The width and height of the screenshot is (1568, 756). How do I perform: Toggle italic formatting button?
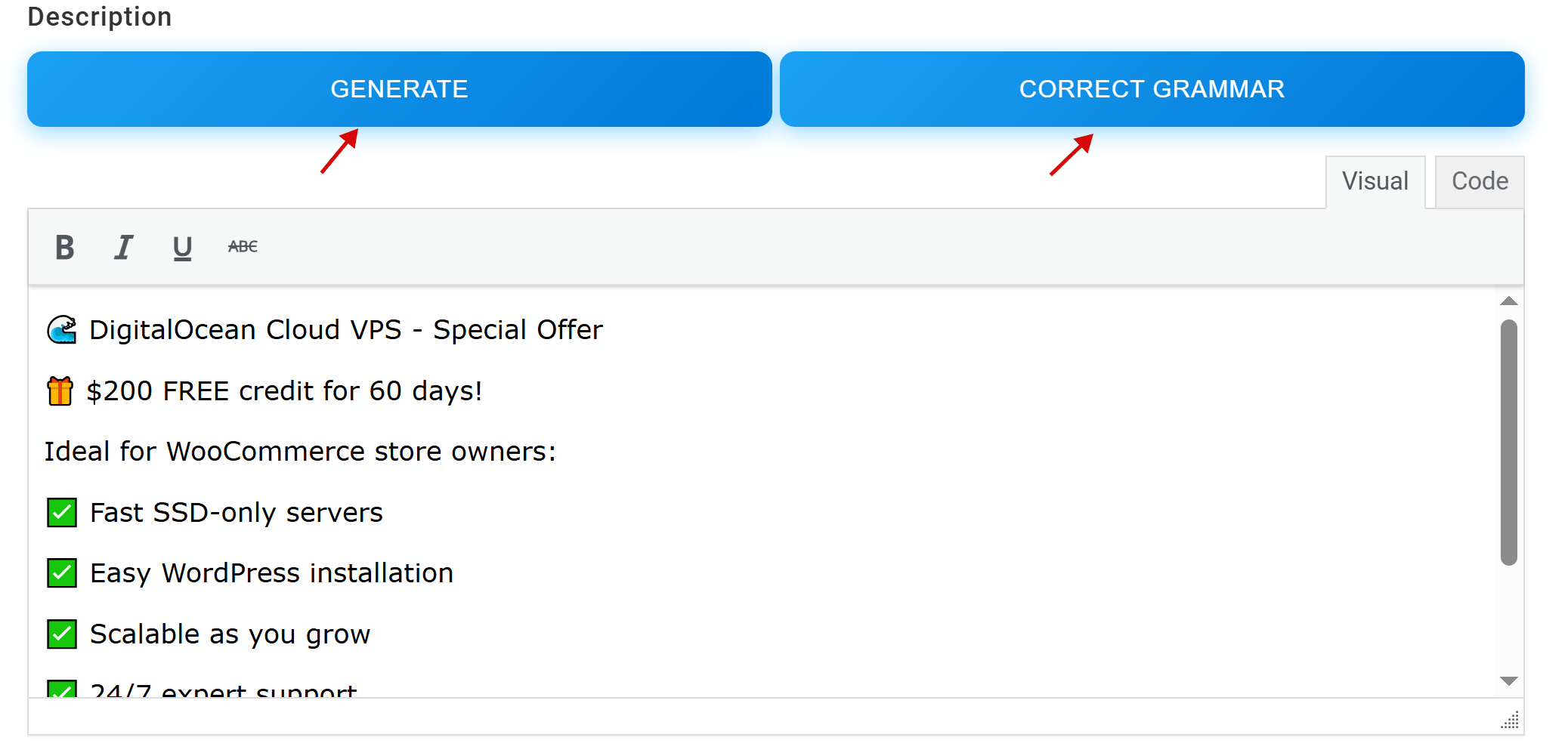[123, 247]
